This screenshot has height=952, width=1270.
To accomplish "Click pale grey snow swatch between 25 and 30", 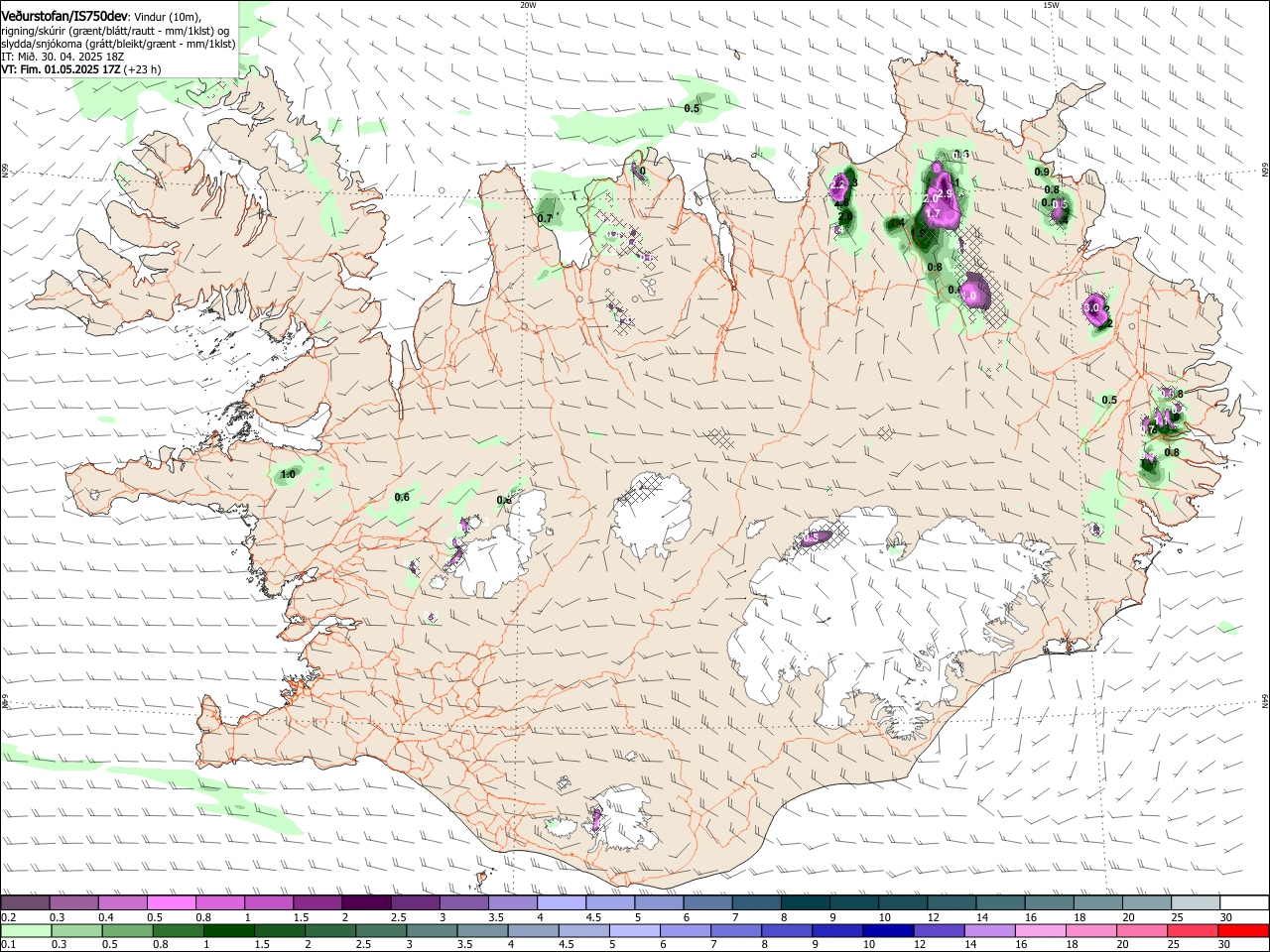I will coord(1197,903).
